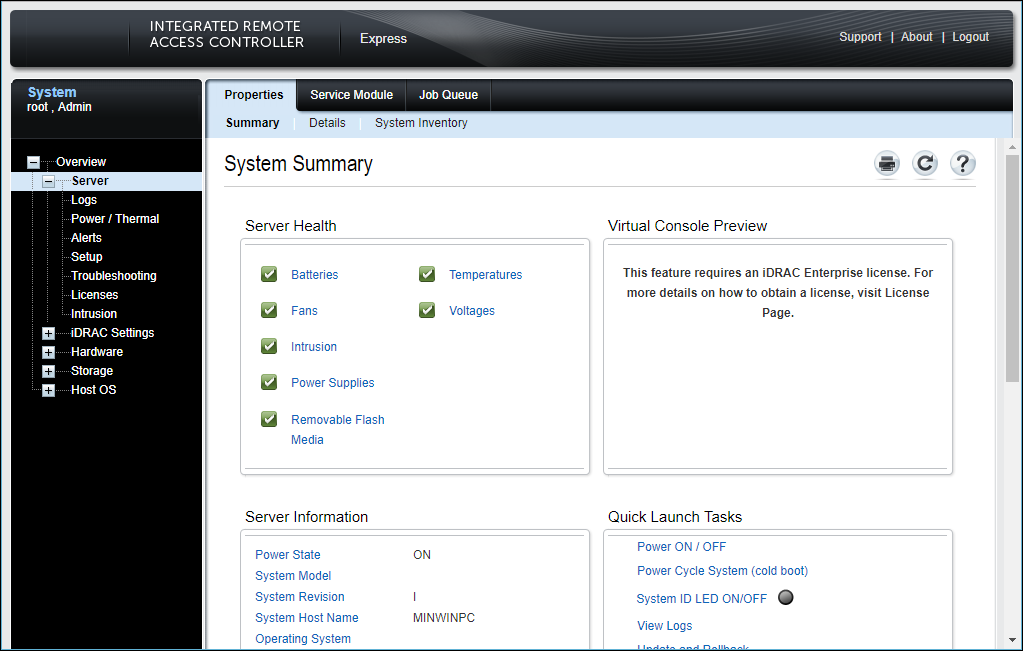Image resolution: width=1023 pixels, height=651 pixels.
Task: Click Power Cycle System (cold boot)
Action: (x=722, y=571)
